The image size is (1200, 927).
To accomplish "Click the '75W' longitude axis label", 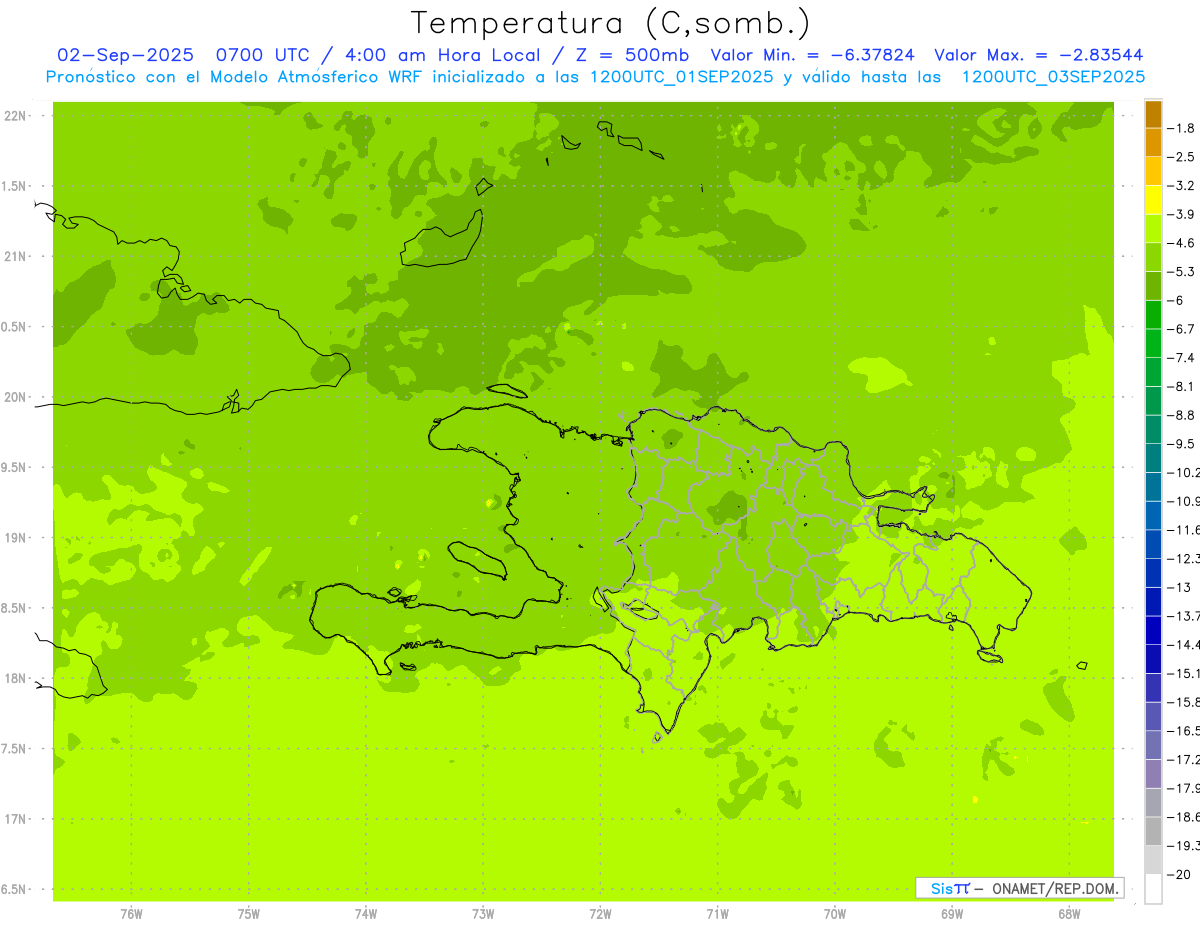I will (249, 914).
